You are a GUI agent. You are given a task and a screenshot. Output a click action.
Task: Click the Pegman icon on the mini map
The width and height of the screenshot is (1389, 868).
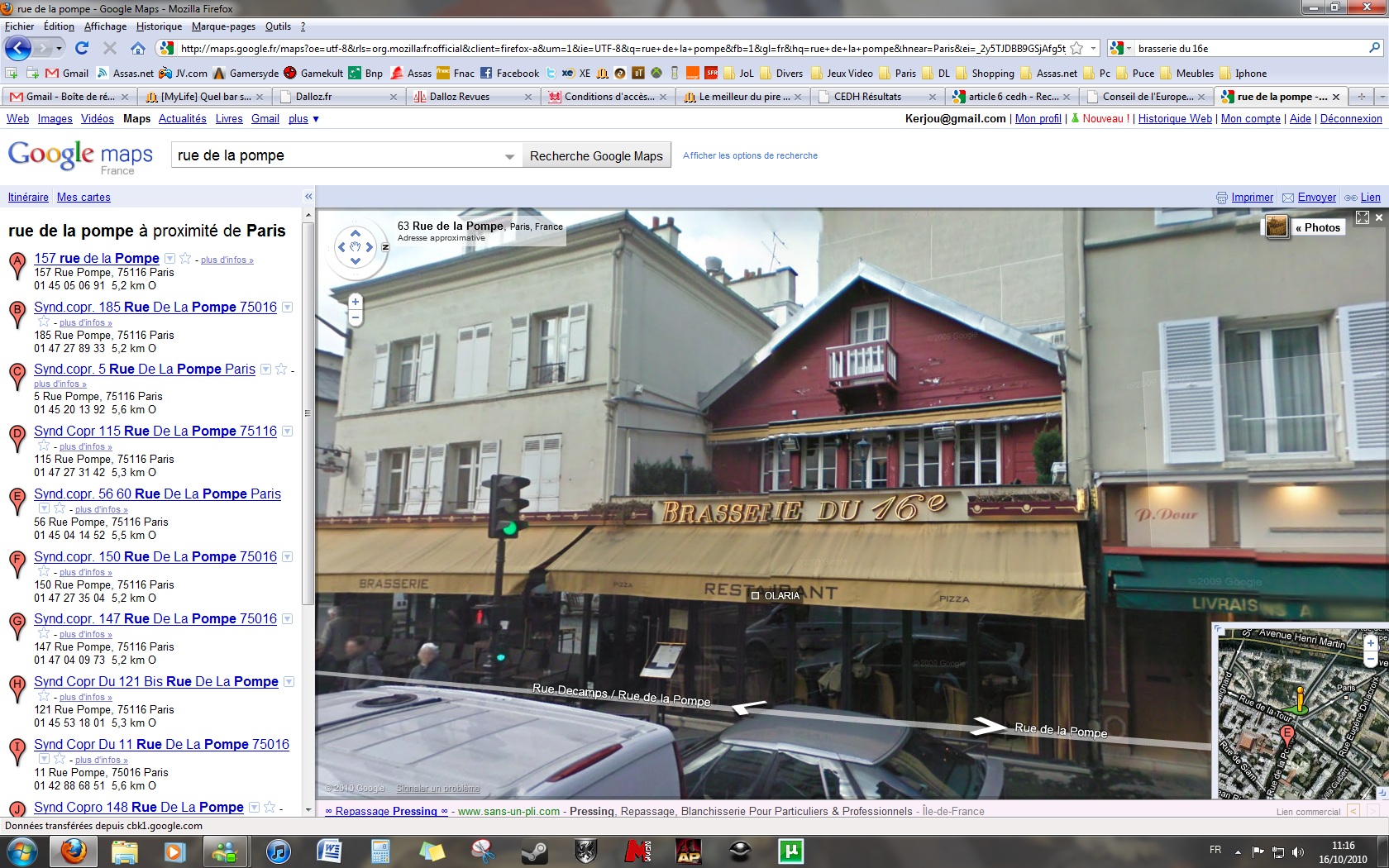(x=1300, y=699)
